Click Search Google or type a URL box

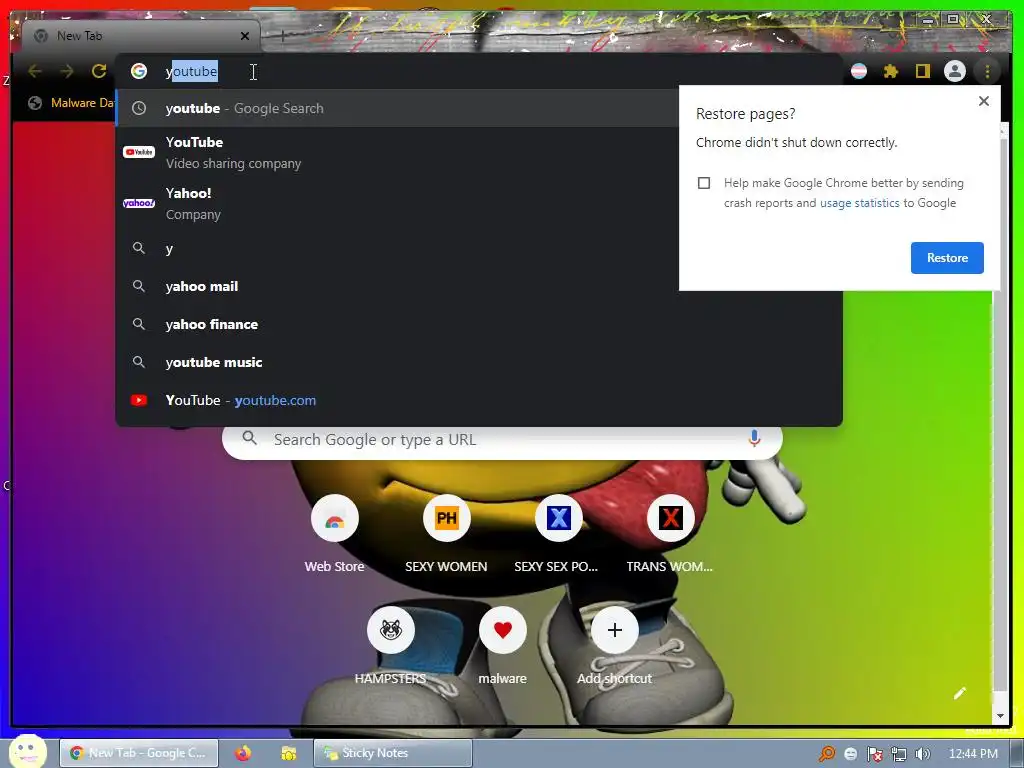point(502,440)
